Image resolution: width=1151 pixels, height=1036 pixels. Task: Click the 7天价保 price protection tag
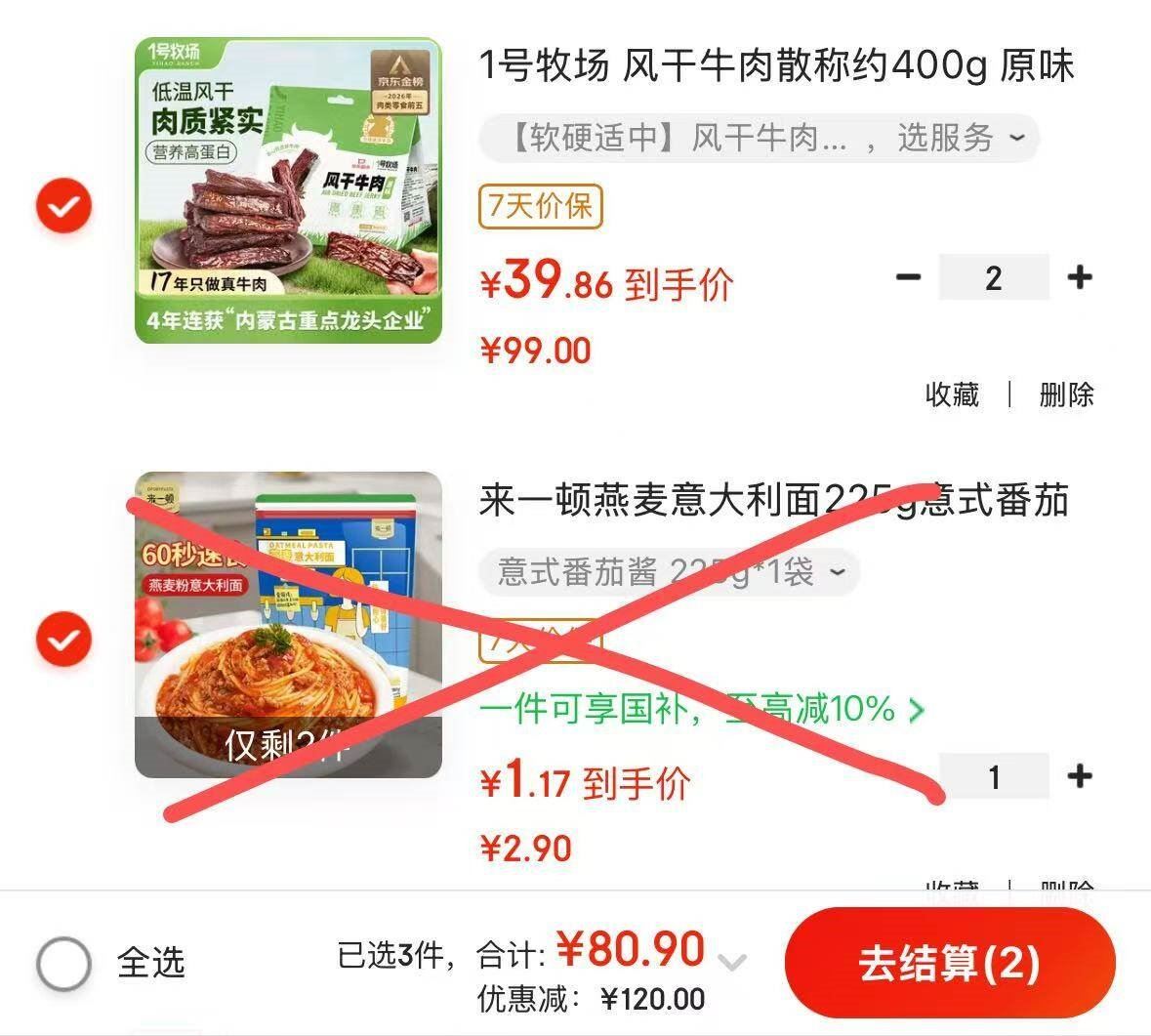[x=540, y=206]
